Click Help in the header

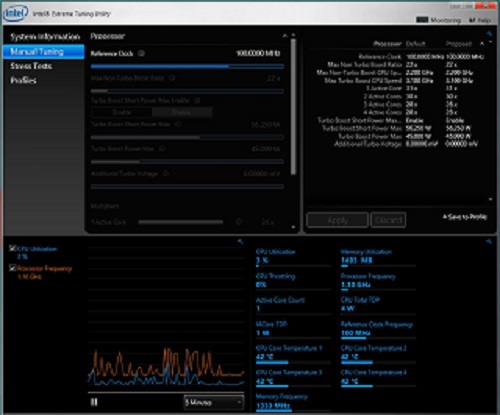tap(484, 20)
